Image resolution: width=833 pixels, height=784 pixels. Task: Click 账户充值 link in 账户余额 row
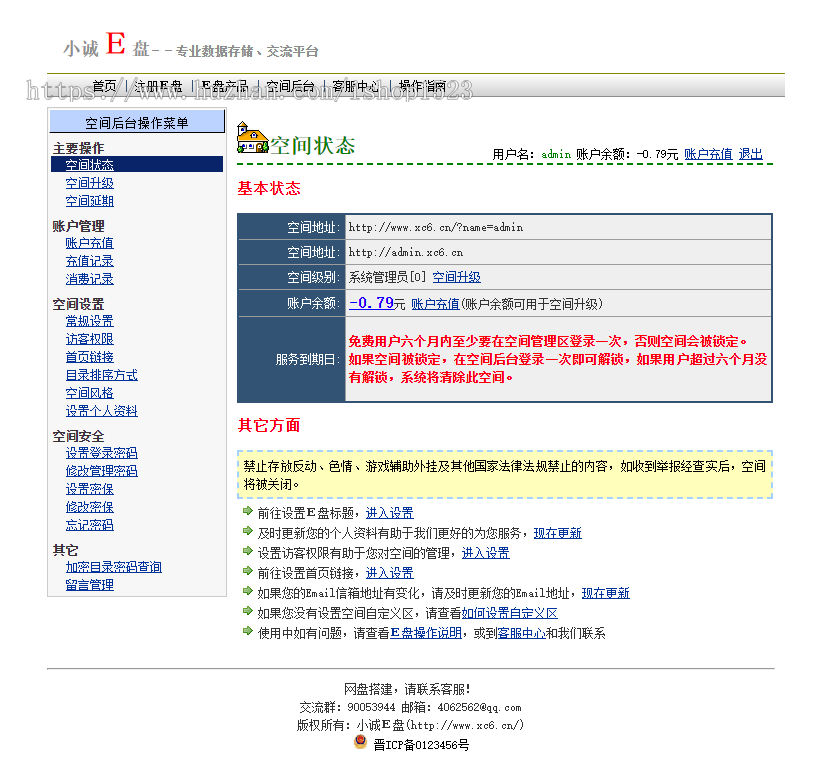pos(435,304)
